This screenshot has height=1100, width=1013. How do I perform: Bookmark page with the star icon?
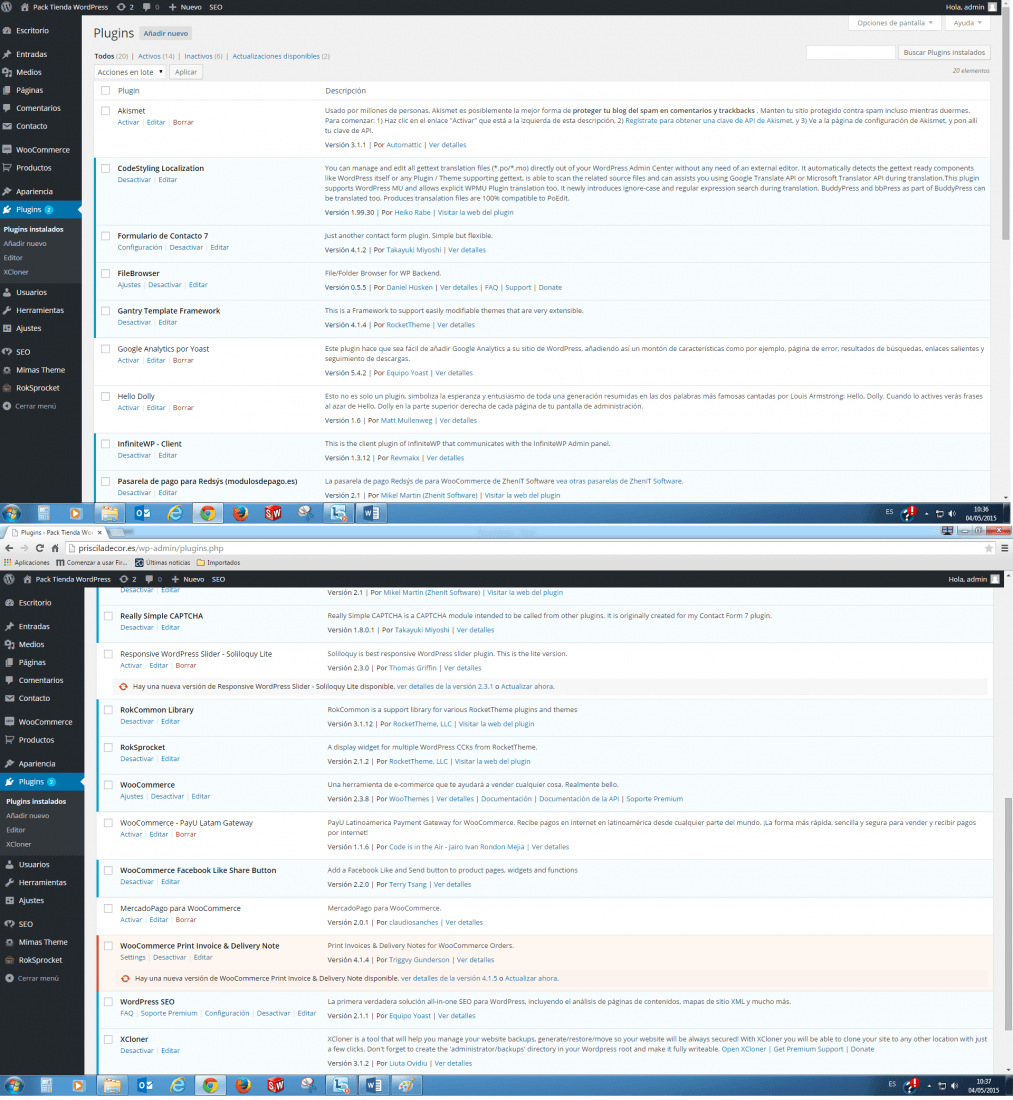[x=988, y=549]
